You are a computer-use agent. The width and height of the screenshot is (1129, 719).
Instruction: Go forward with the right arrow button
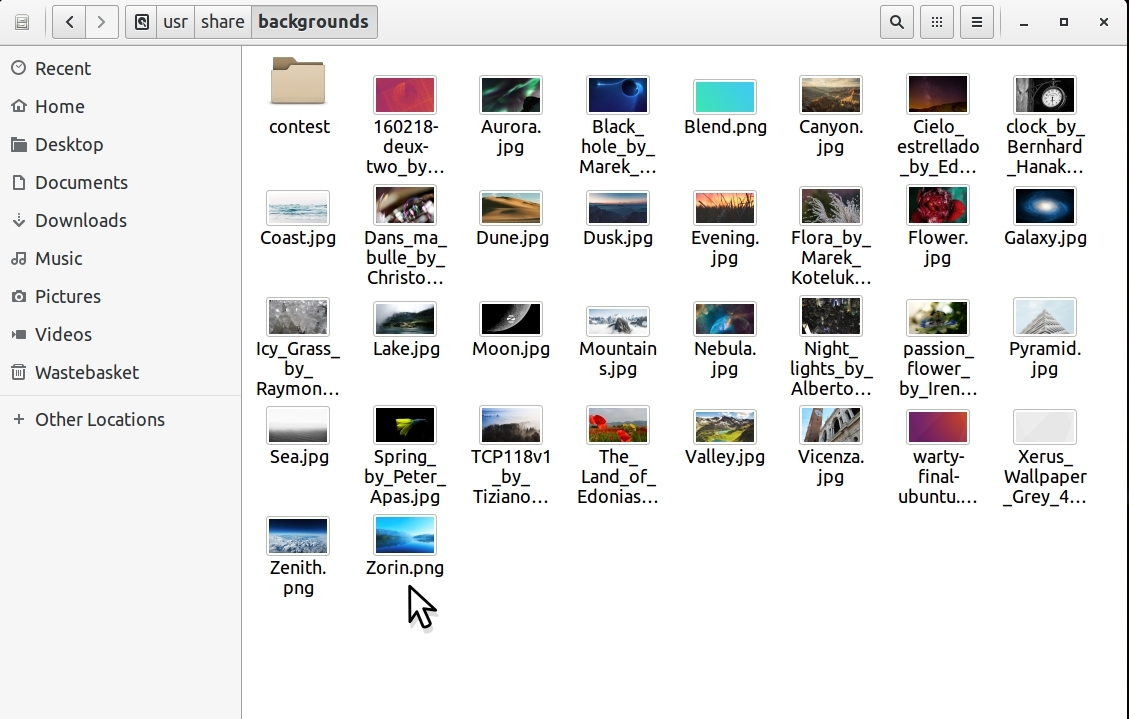(x=101, y=22)
